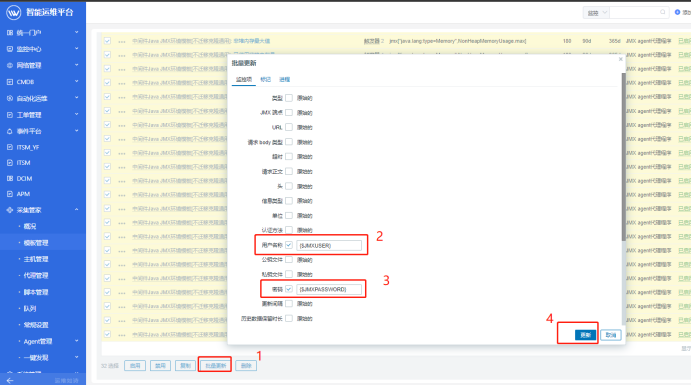Click the 自动化运维 sidebar icon
The image size is (692, 386).
coord(10,98)
